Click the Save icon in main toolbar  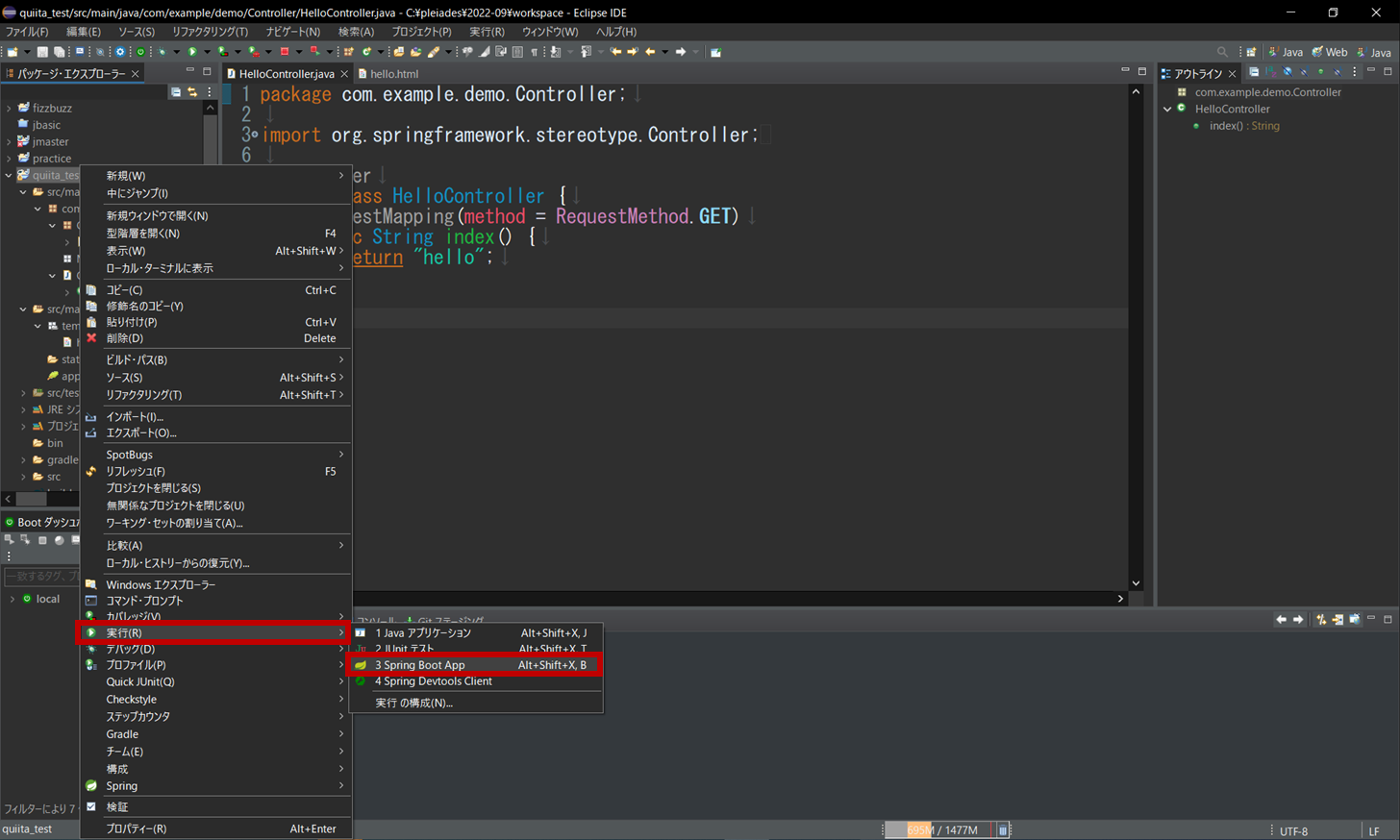[42, 52]
